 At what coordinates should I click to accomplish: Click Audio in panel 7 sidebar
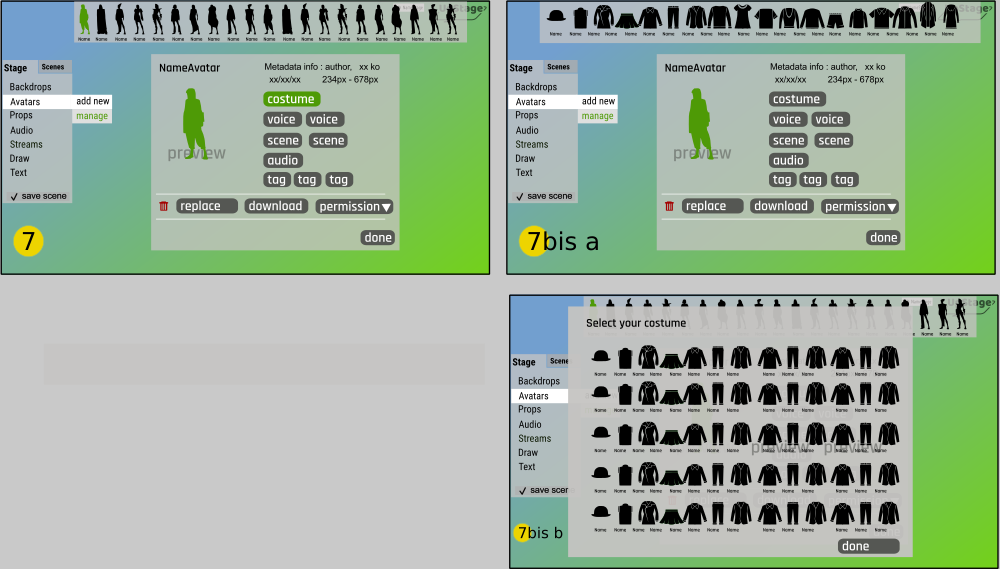point(21,130)
